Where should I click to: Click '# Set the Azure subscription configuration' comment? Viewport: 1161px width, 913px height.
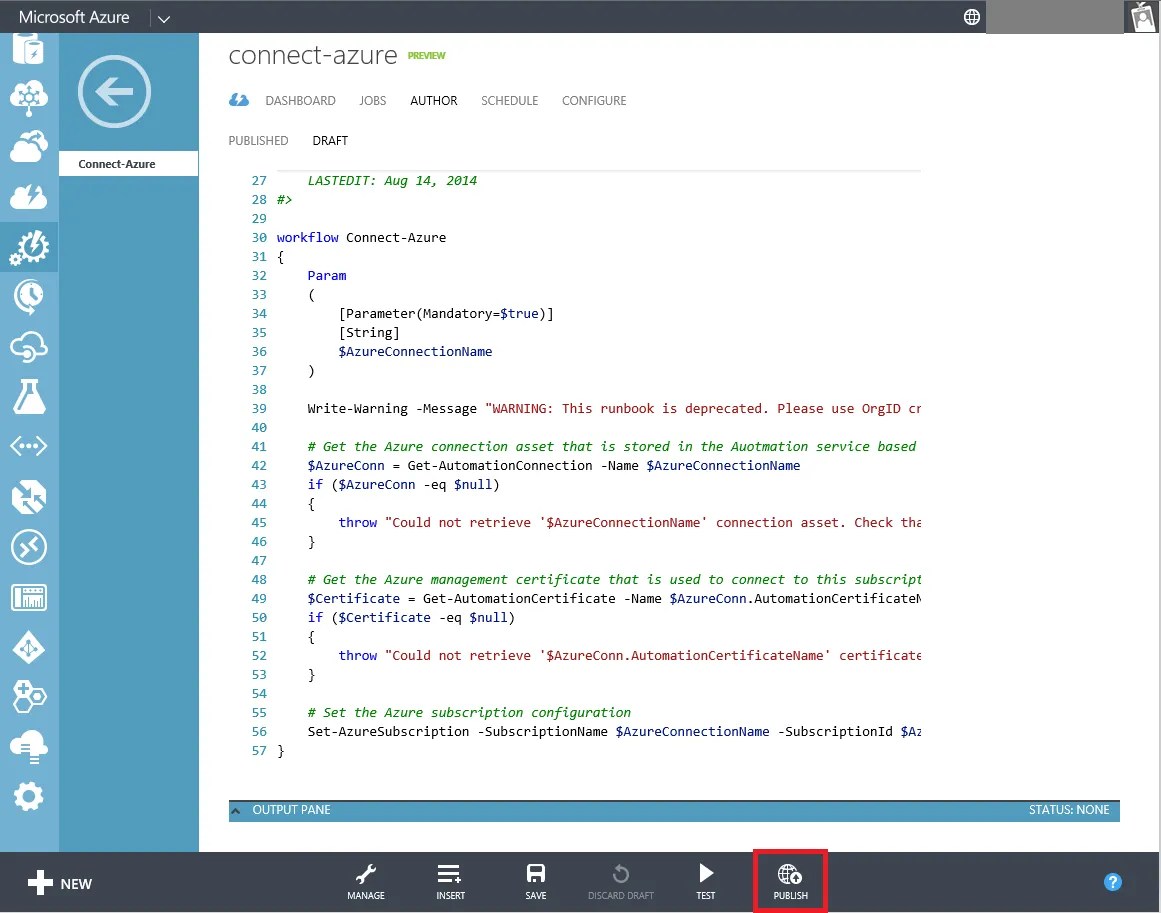469,712
